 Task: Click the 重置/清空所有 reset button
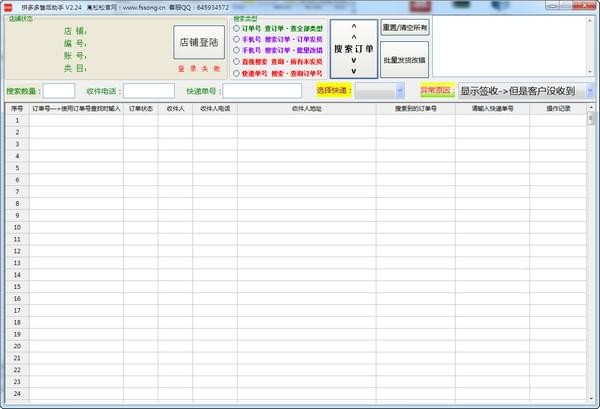pyautogui.click(x=405, y=28)
